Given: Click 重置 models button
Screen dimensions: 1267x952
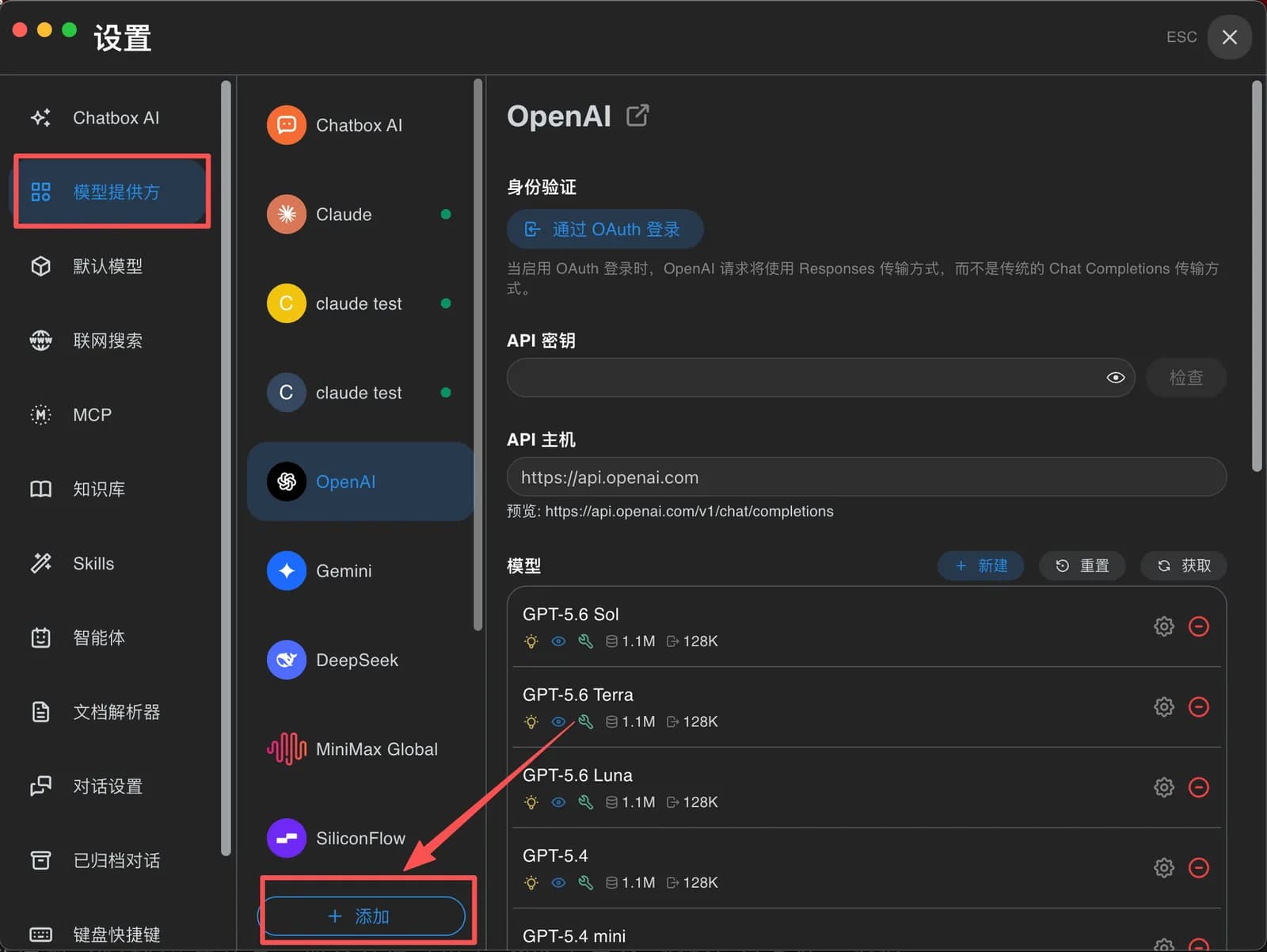Looking at the screenshot, I should pos(1082,565).
